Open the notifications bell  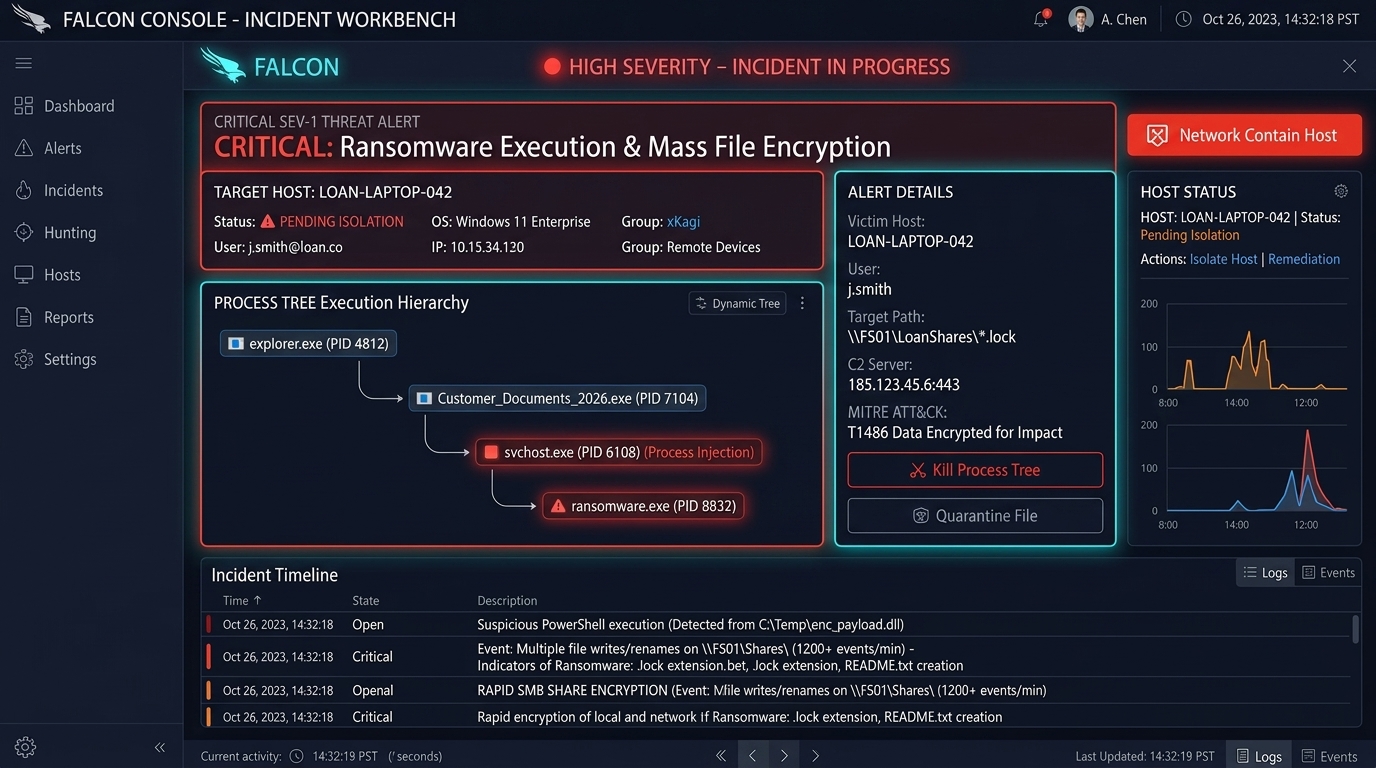(1041, 19)
